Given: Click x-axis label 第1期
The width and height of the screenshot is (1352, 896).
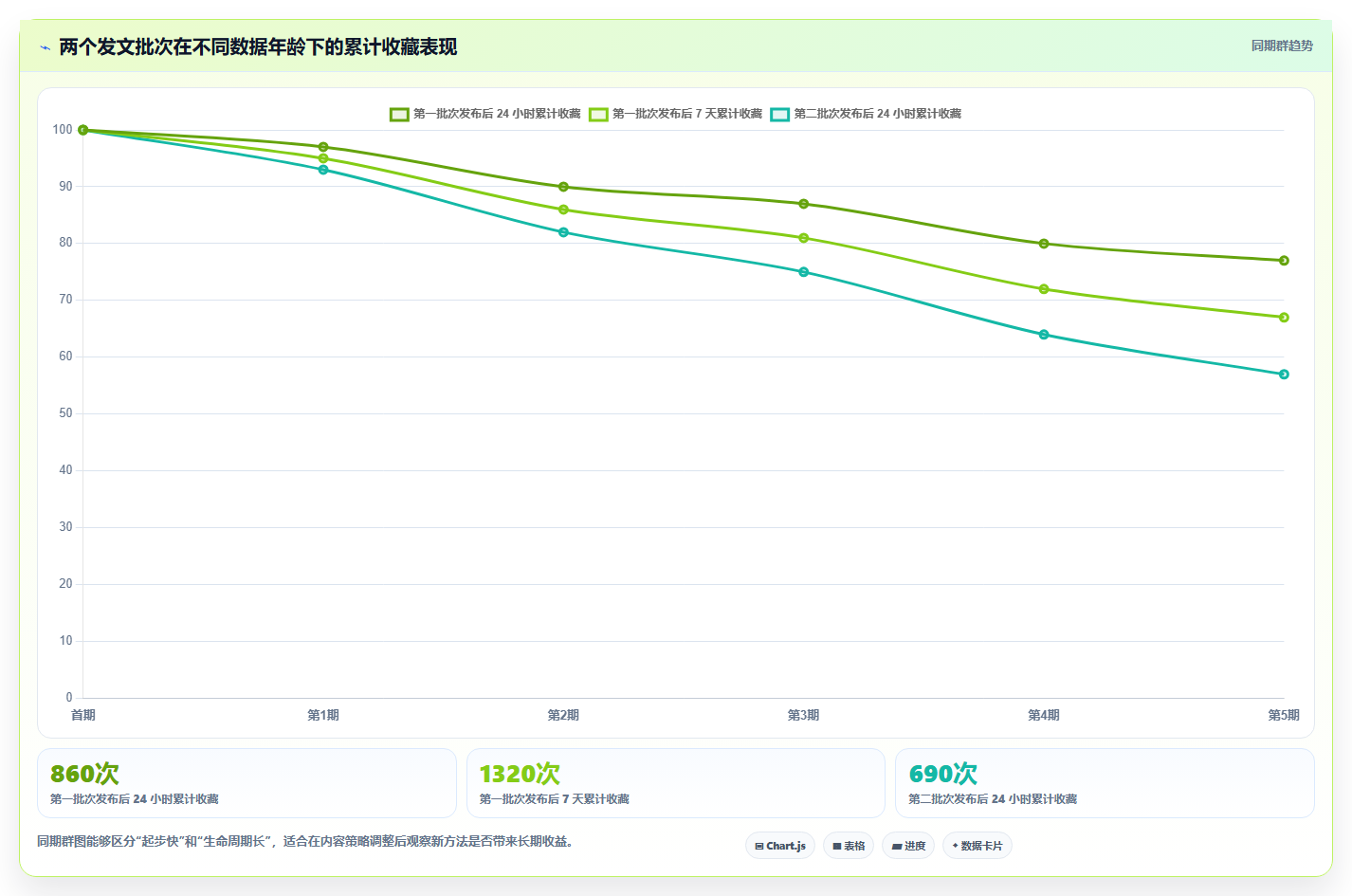Looking at the screenshot, I should point(323,715).
